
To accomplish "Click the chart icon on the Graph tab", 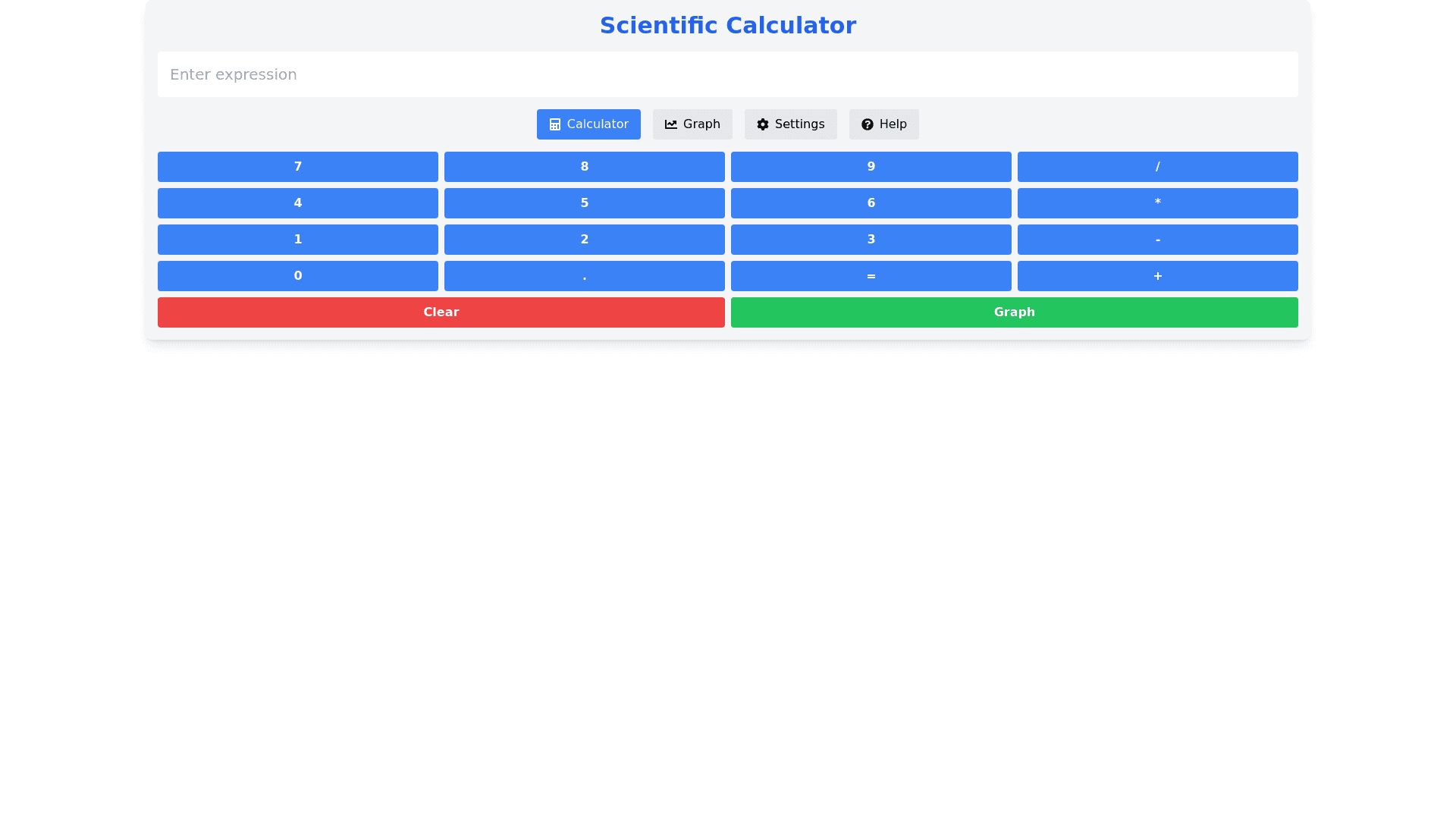I will 670,124.
